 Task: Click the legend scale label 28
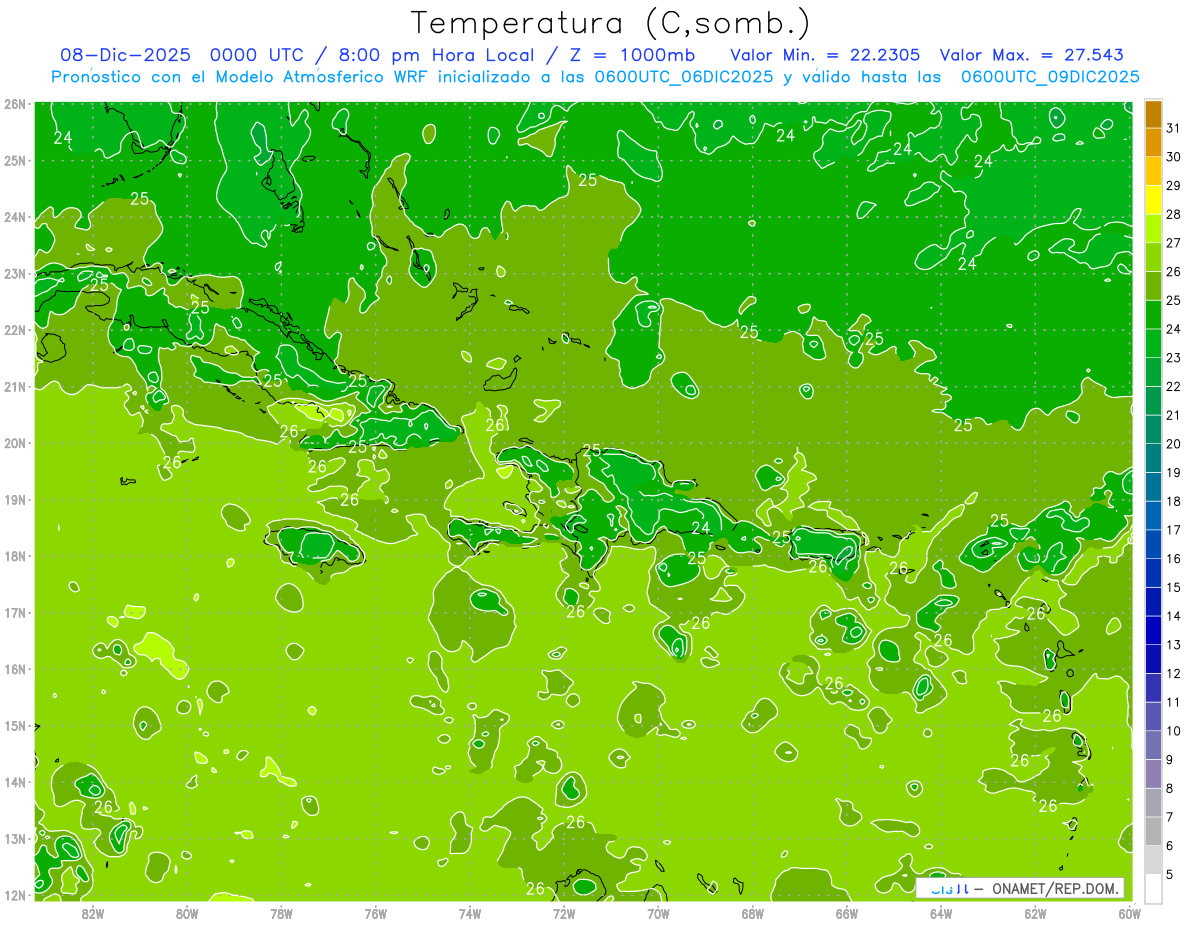tap(1173, 214)
